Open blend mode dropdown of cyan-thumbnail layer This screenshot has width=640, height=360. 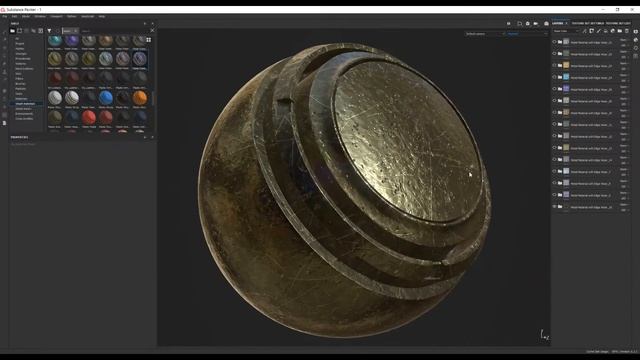(x=624, y=76)
